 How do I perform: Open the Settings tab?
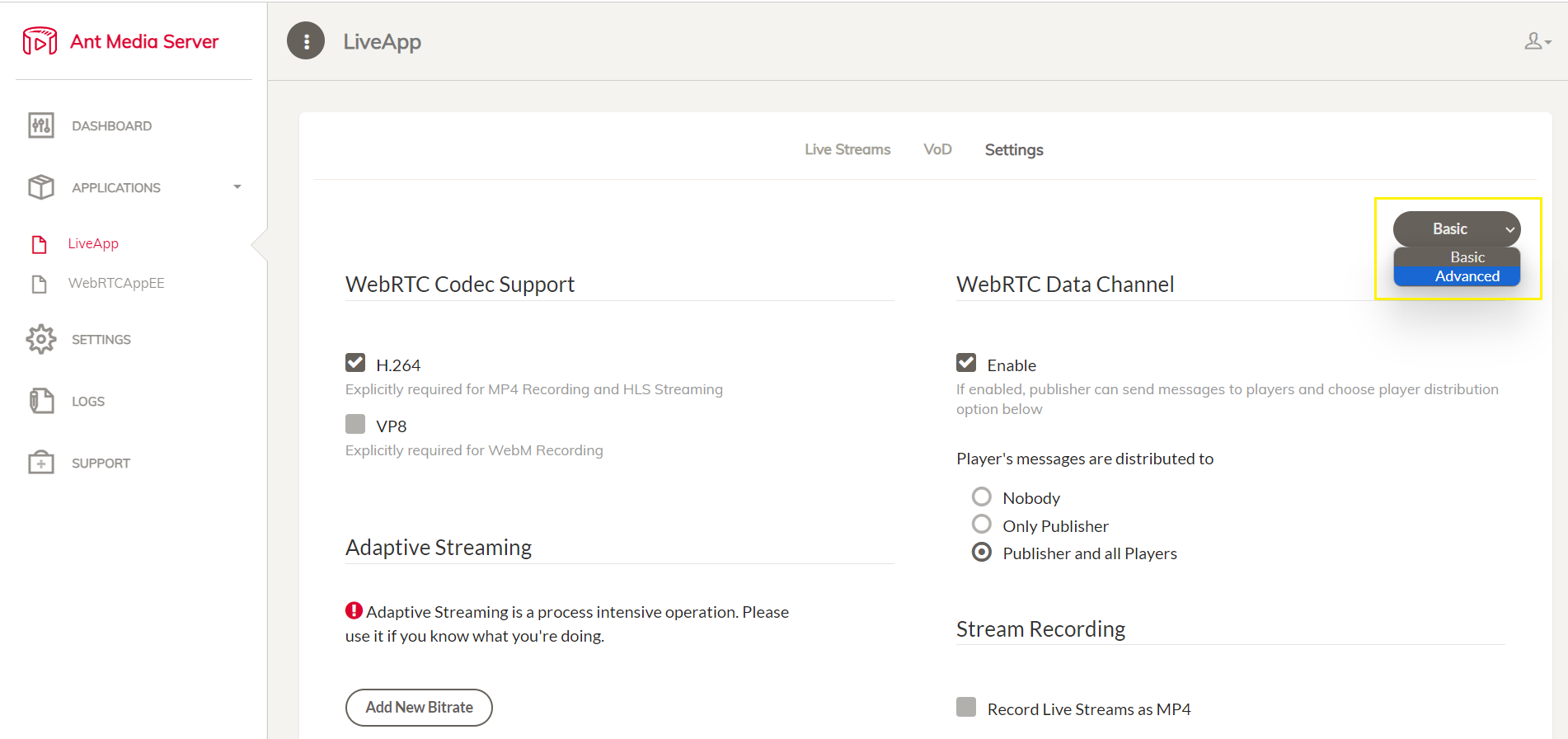tap(1014, 150)
